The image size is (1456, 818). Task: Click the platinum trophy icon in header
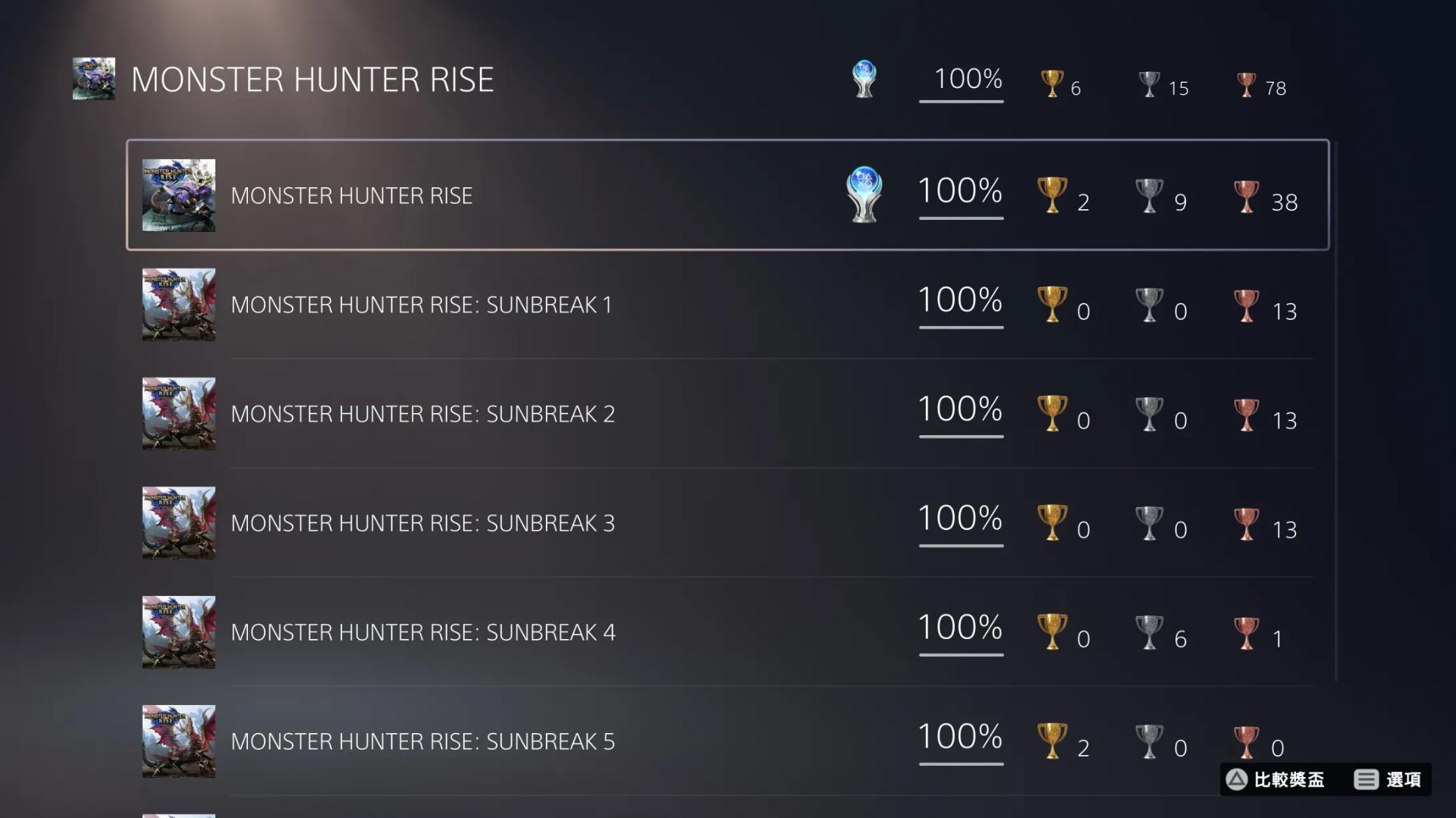click(864, 79)
